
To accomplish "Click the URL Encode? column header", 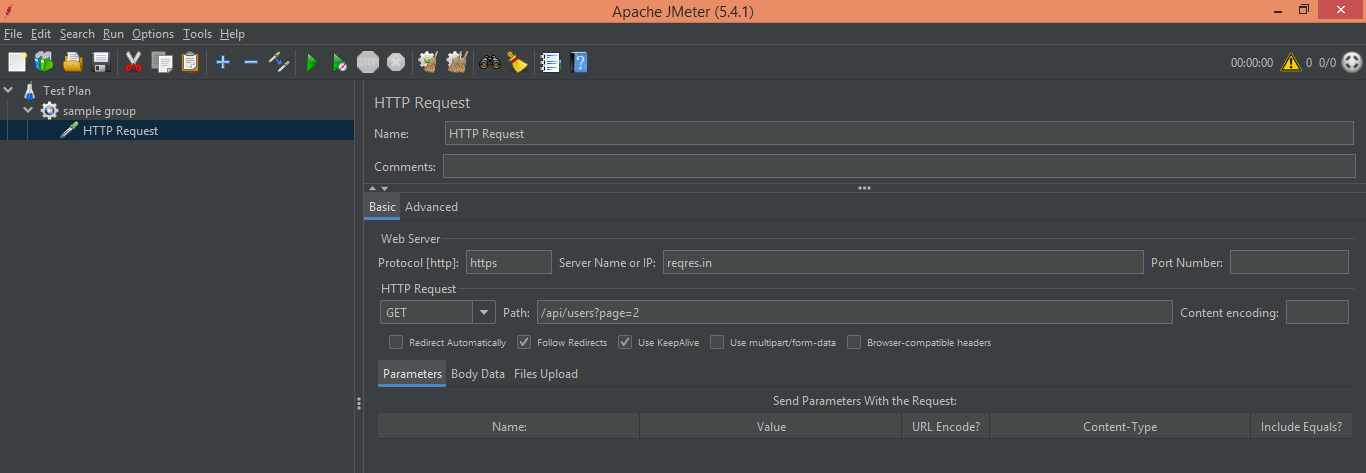I will click(x=946, y=426).
